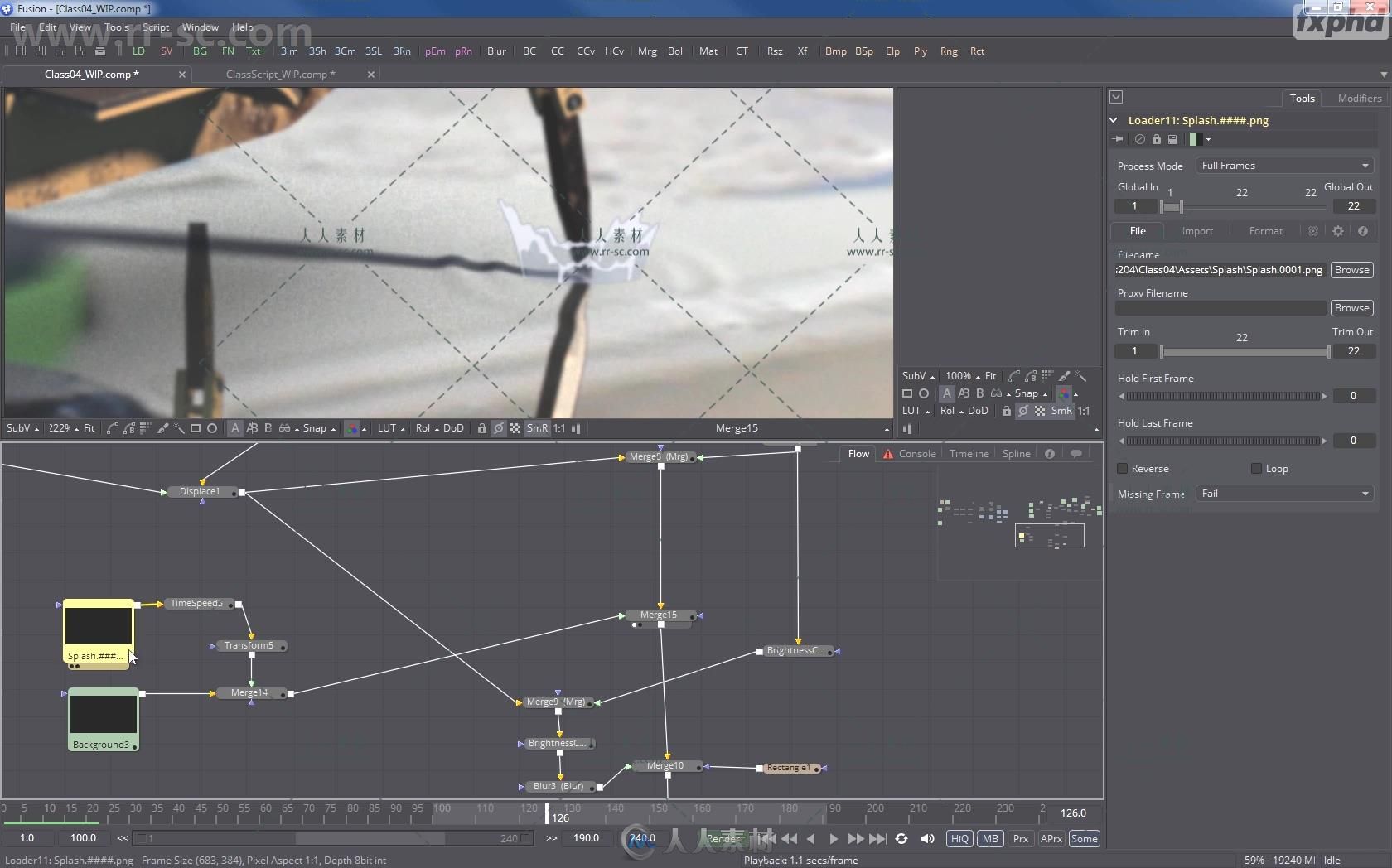Open the Loader11 settings gear tab

coord(1338,231)
